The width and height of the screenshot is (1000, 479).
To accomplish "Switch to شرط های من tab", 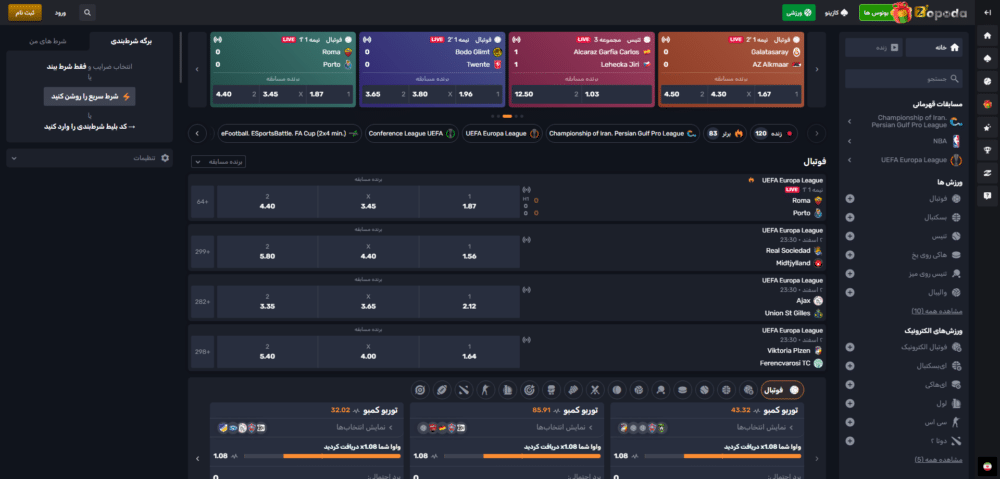I will point(46,41).
